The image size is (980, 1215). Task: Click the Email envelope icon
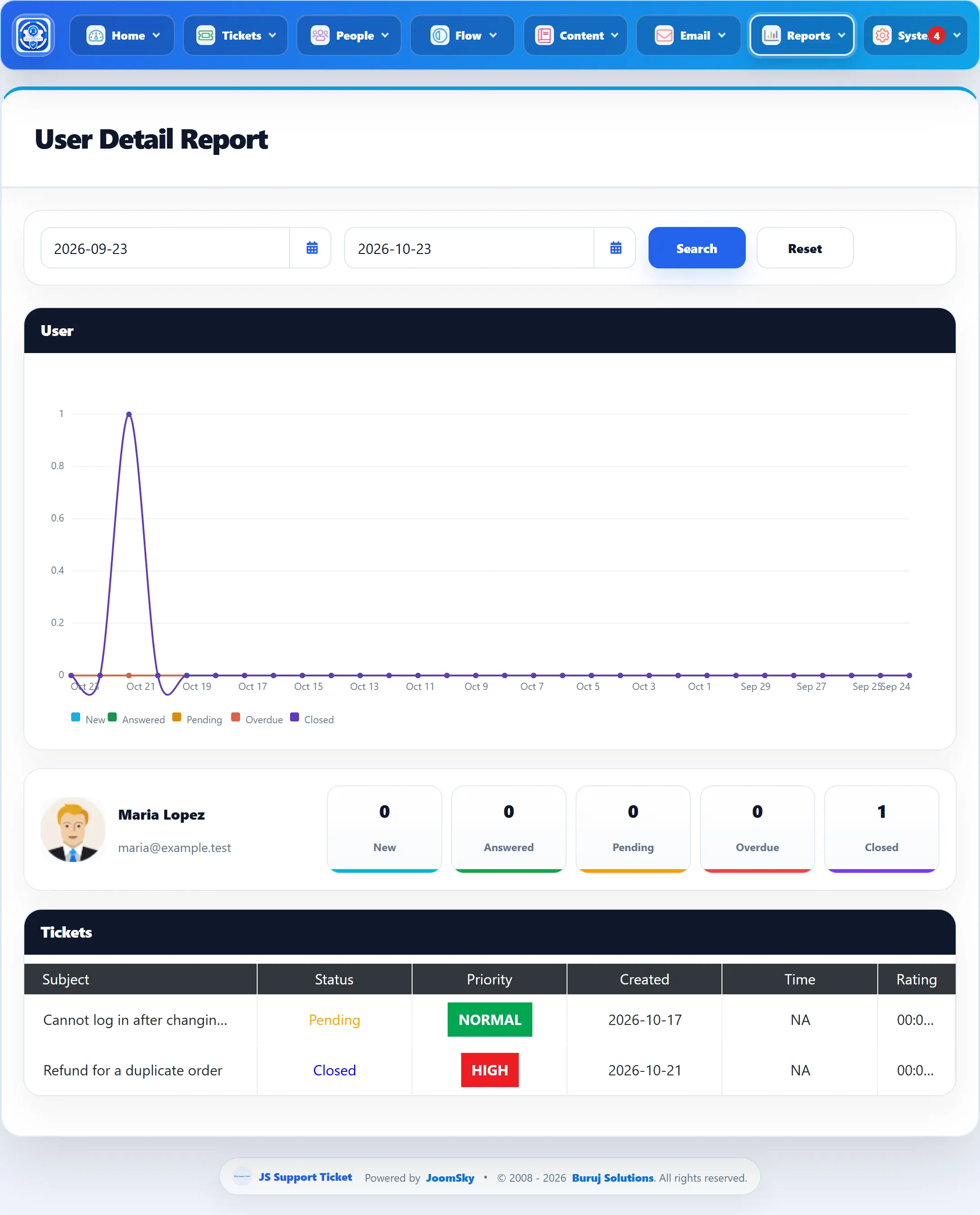[x=664, y=36]
